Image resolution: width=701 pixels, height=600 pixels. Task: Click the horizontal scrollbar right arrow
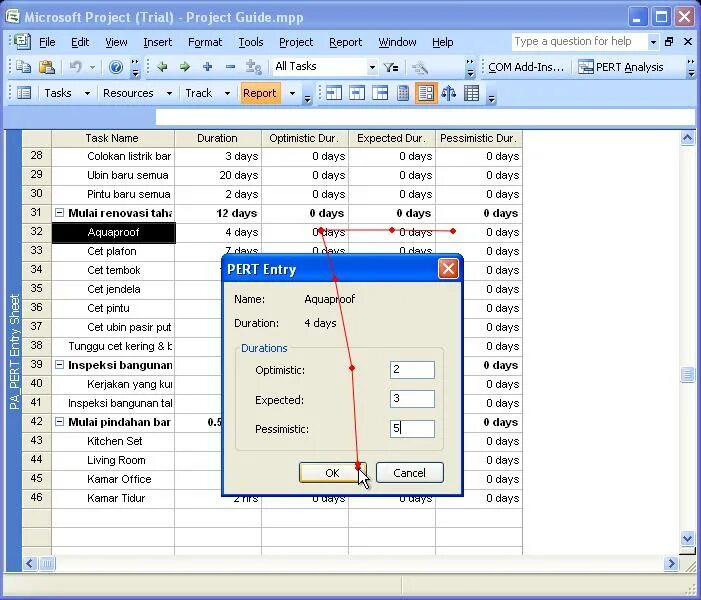click(671, 563)
